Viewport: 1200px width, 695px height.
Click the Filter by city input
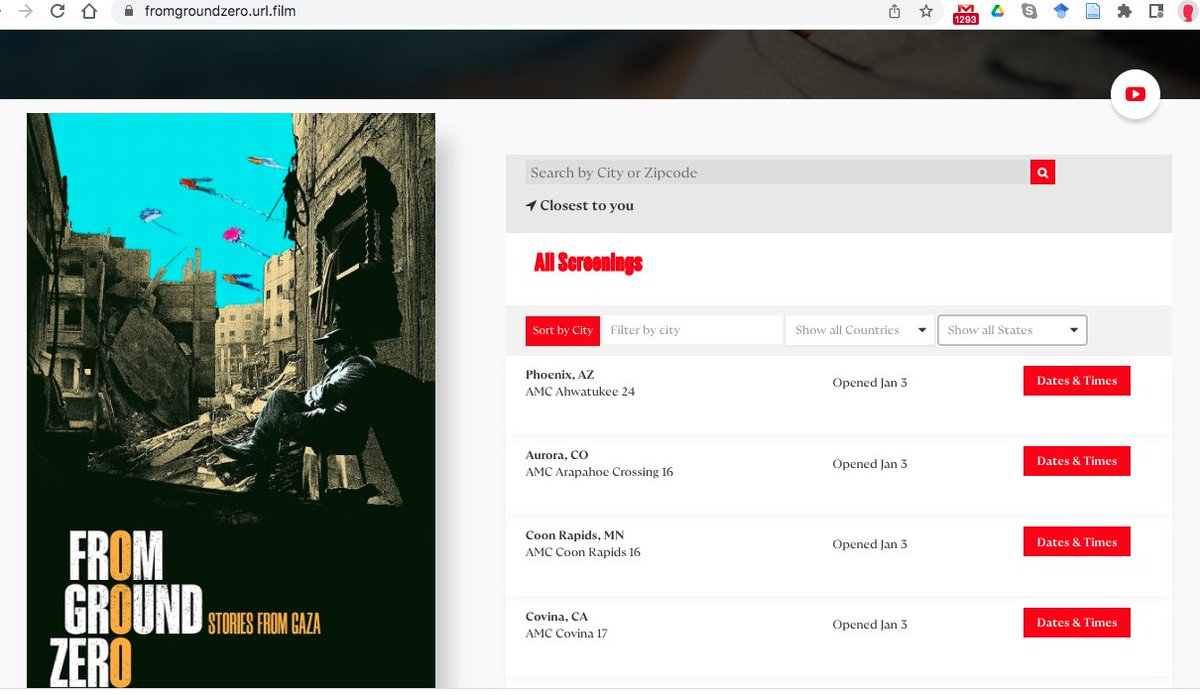pyautogui.click(x=692, y=330)
